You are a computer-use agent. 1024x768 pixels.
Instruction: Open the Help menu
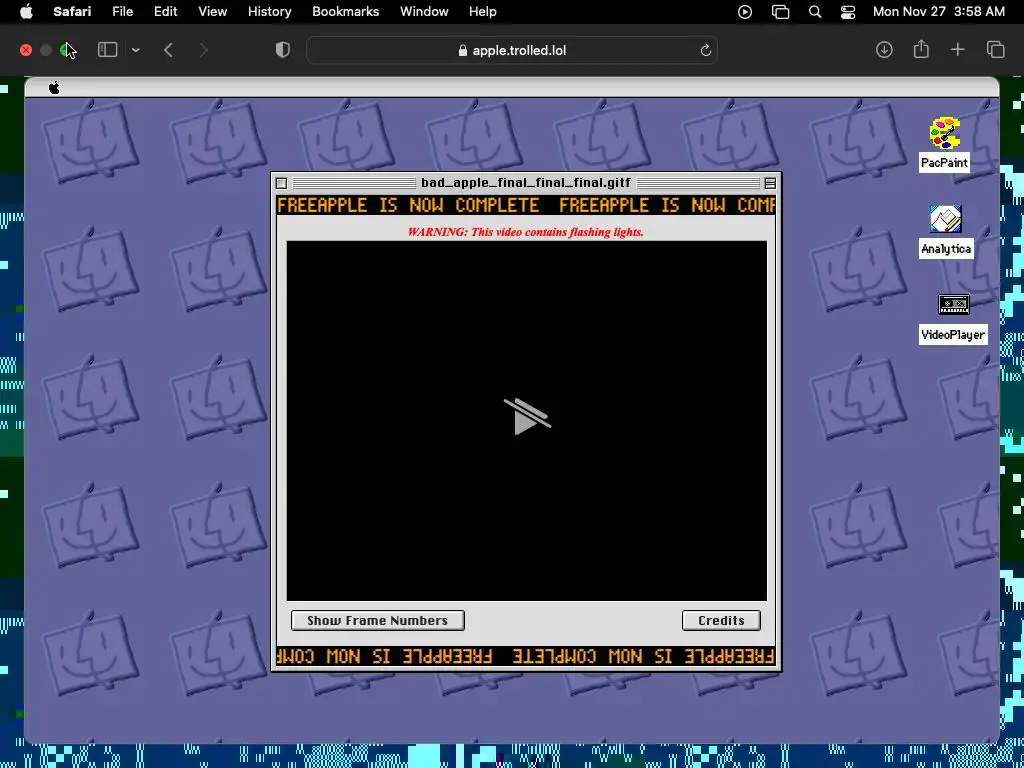483,12
